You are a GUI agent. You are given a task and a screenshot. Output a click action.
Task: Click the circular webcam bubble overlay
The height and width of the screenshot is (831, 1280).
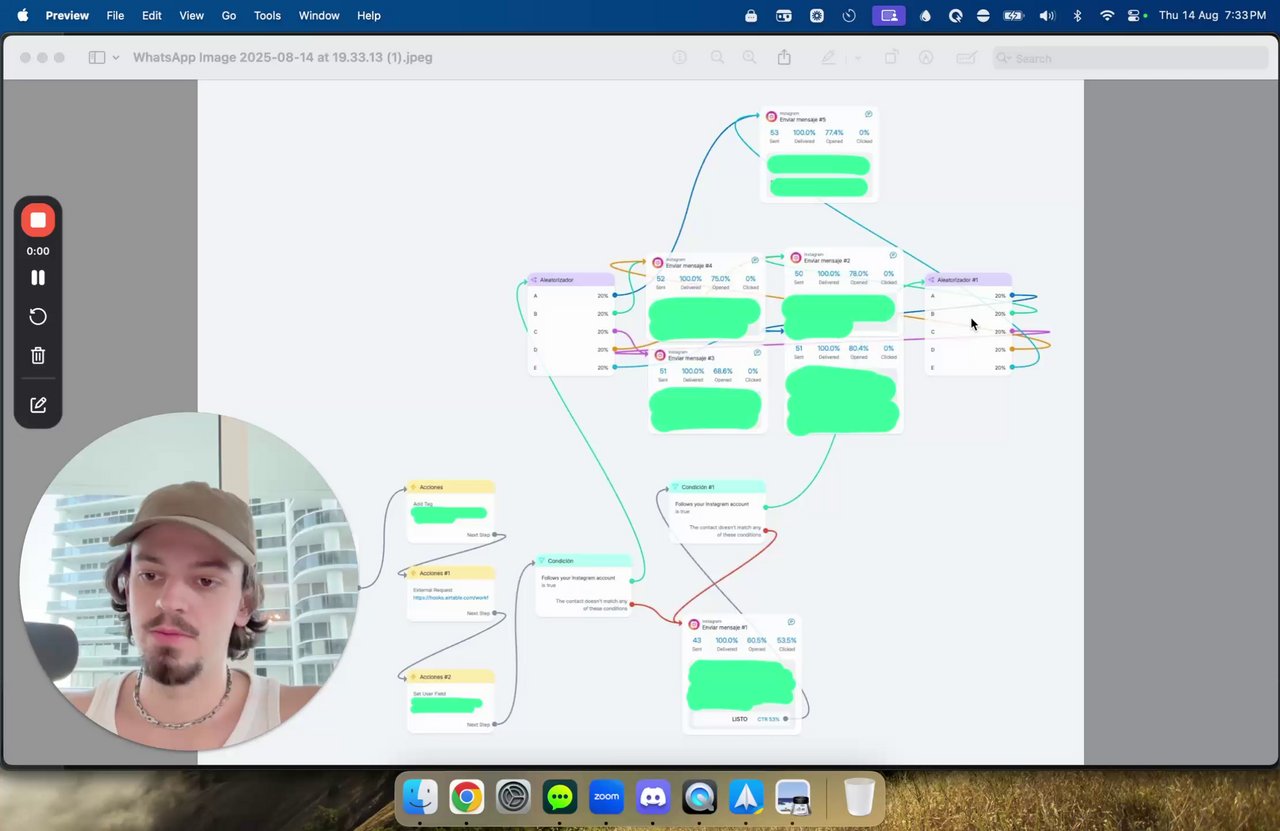(x=189, y=581)
